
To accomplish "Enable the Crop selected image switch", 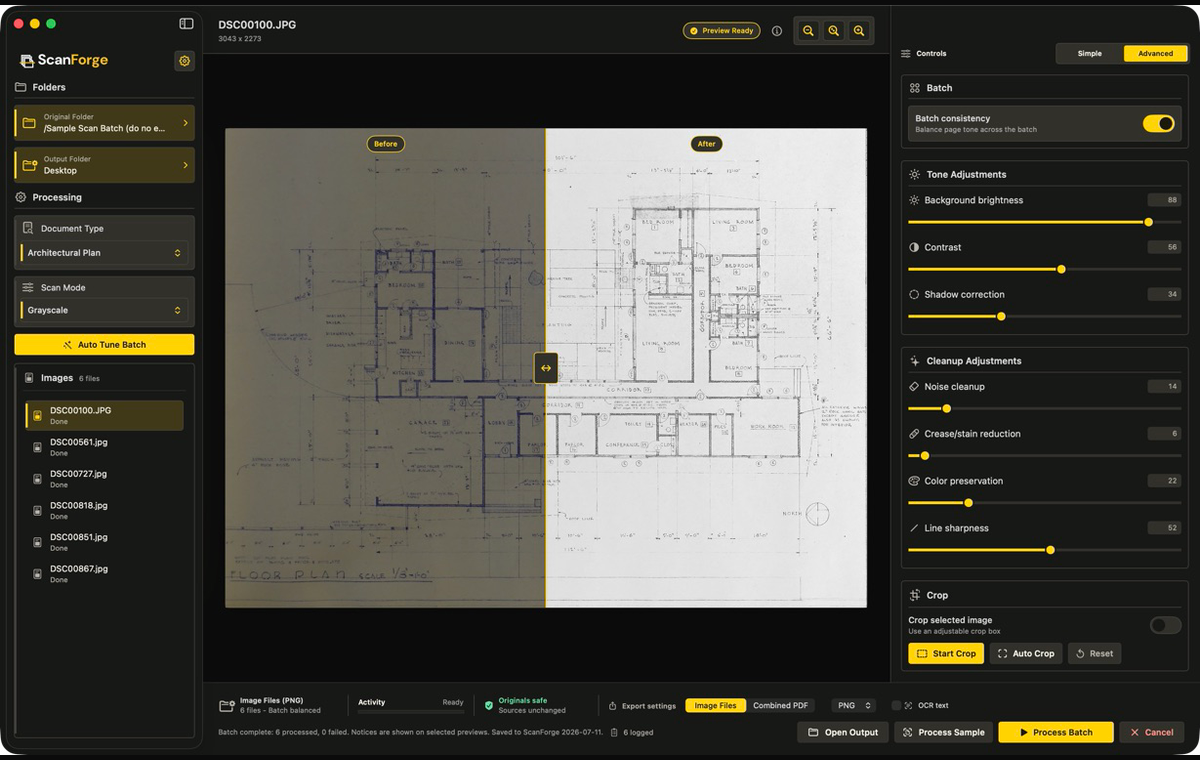I will [1165, 625].
